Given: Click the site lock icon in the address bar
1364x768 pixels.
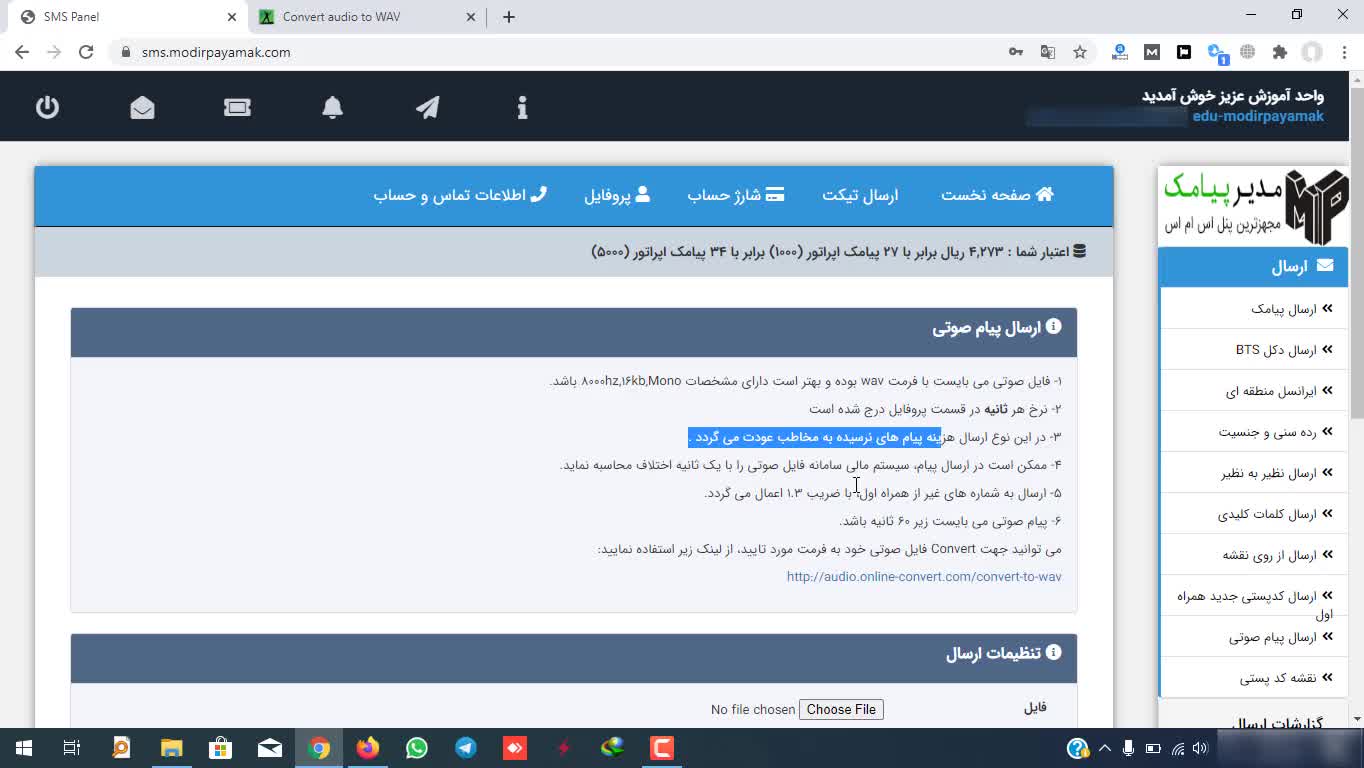Looking at the screenshot, I should point(126,52).
